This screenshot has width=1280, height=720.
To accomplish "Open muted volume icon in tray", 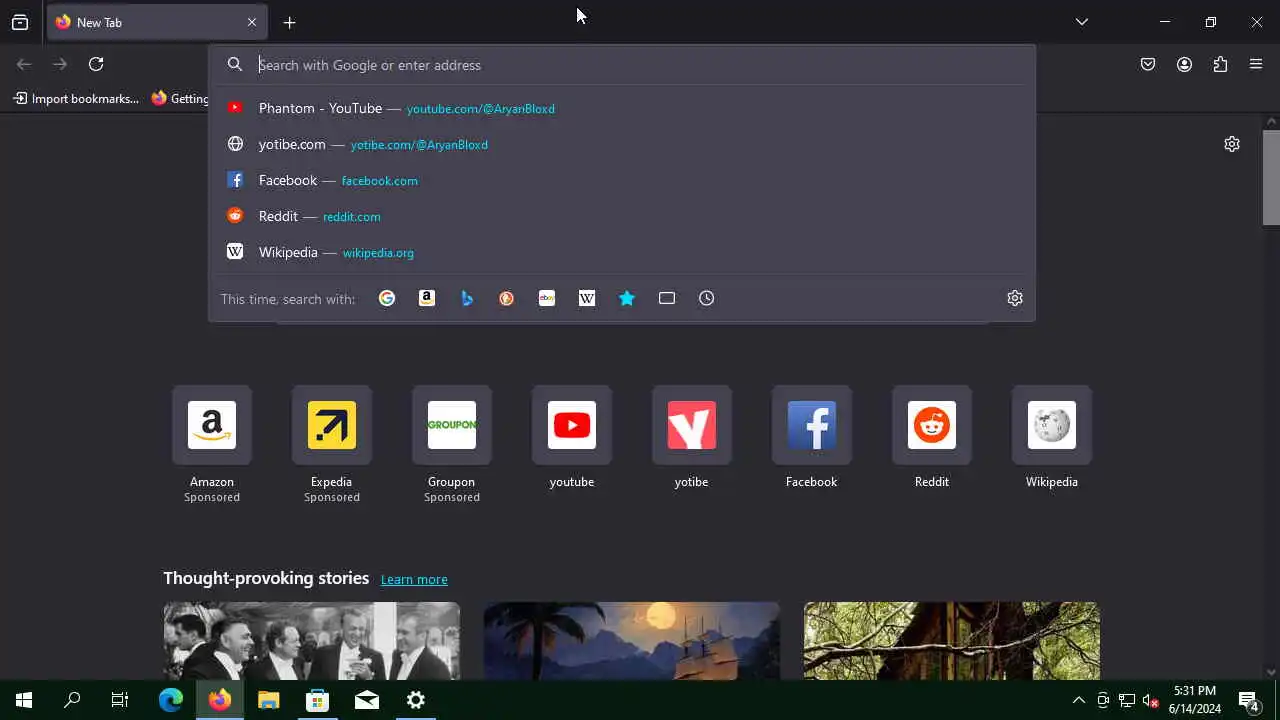I will (1150, 700).
